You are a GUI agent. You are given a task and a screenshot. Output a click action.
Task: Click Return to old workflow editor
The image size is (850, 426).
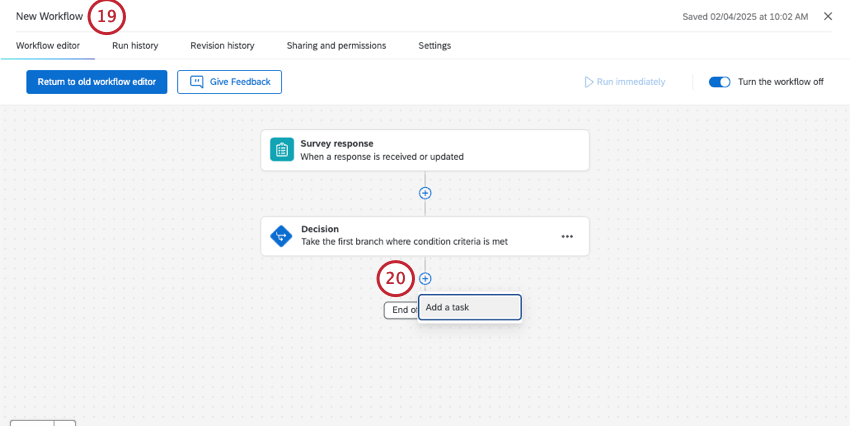97,82
